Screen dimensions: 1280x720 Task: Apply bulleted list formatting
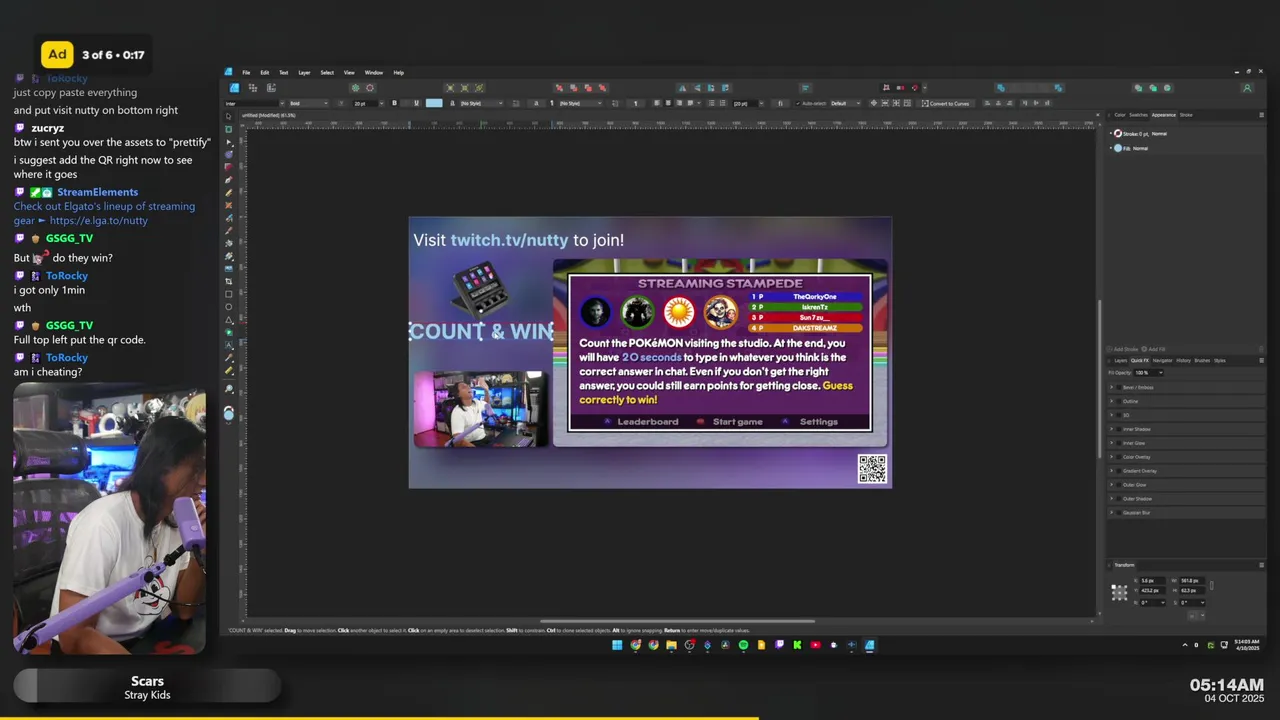(711, 103)
